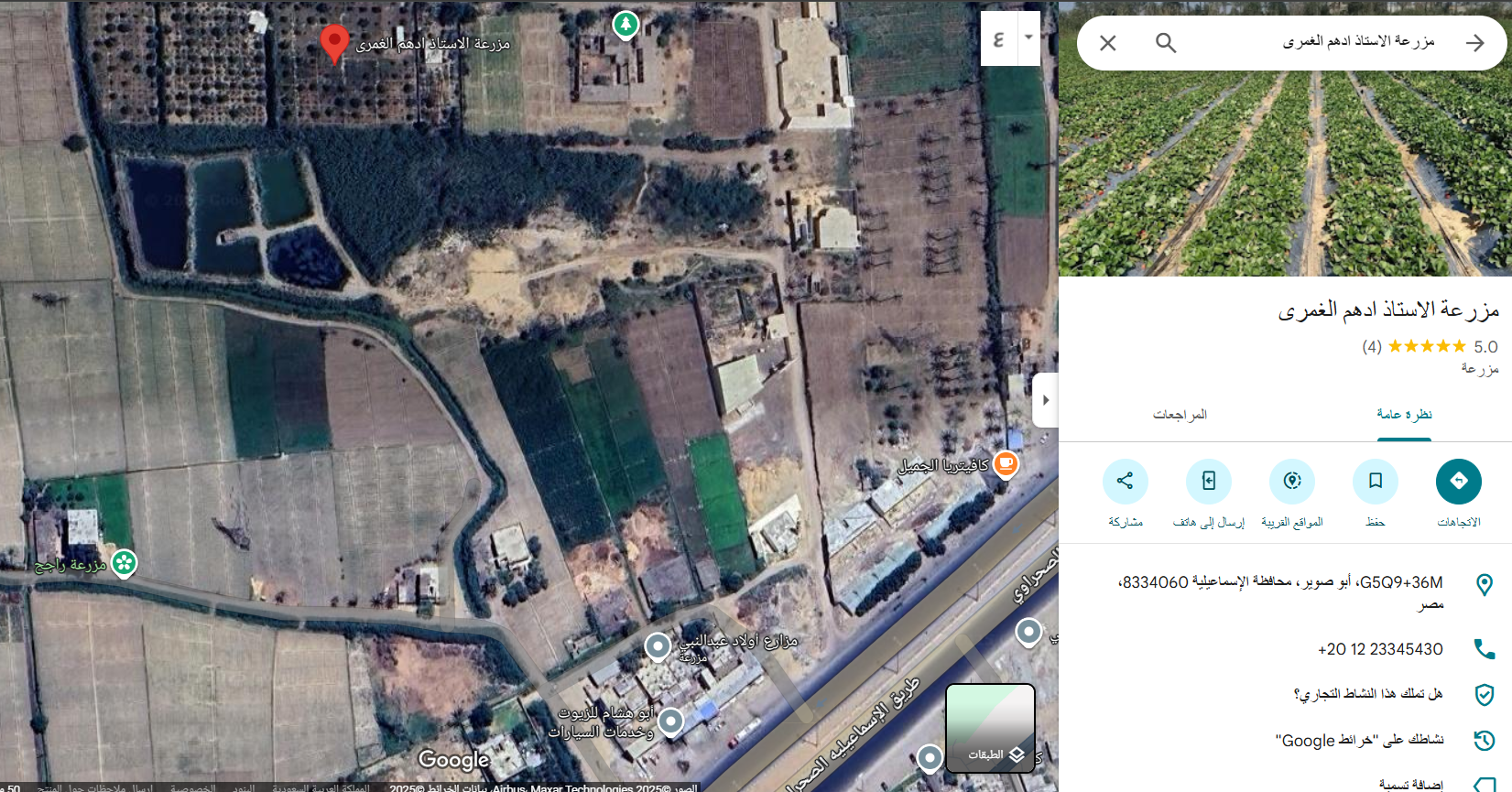Click the magnifier search icon in search bar
Screen dimensions: 1512x792
[x=1165, y=43]
